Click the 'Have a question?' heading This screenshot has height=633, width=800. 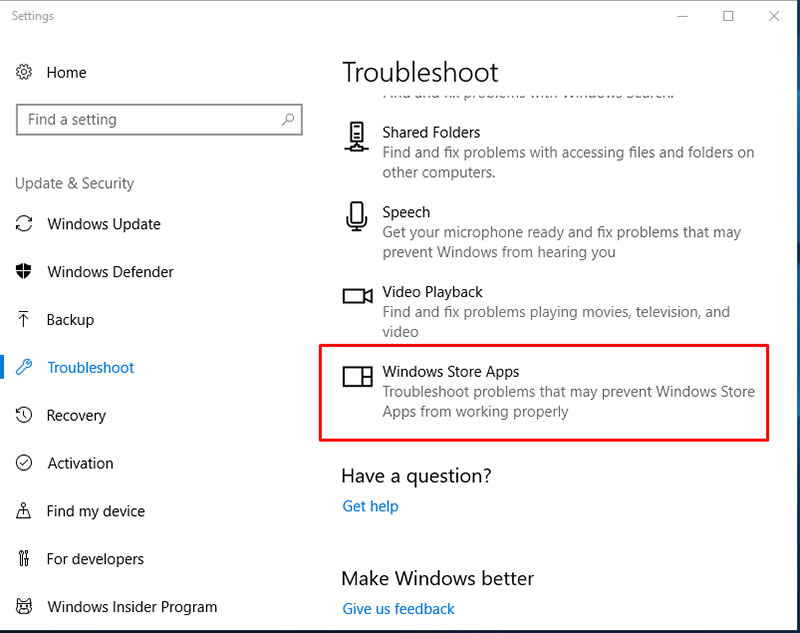click(x=416, y=476)
